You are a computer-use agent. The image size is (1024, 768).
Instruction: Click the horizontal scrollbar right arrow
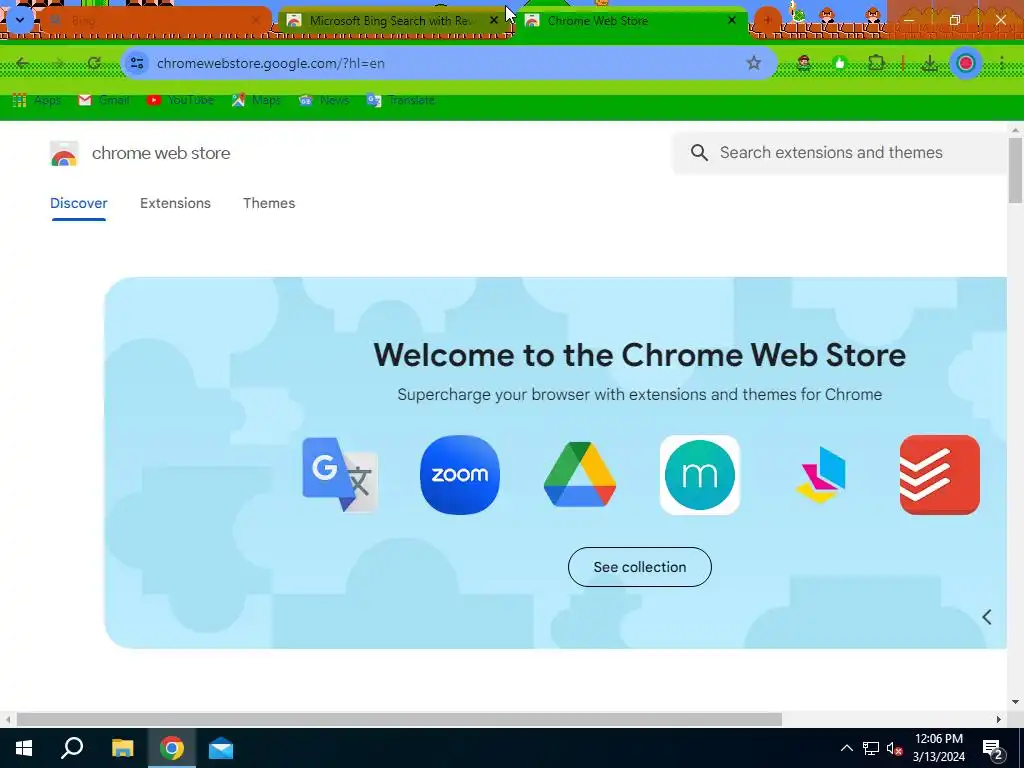(x=999, y=719)
